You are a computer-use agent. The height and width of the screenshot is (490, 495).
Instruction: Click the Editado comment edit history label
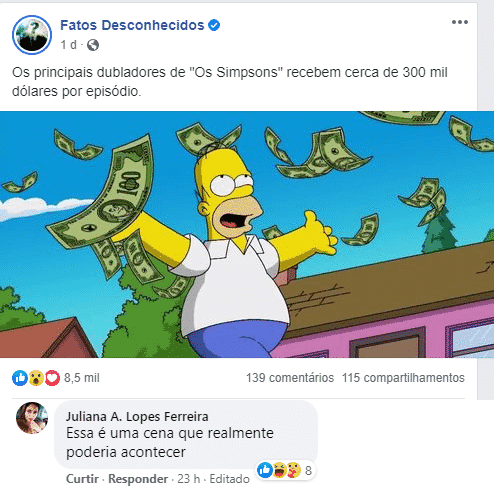229,479
